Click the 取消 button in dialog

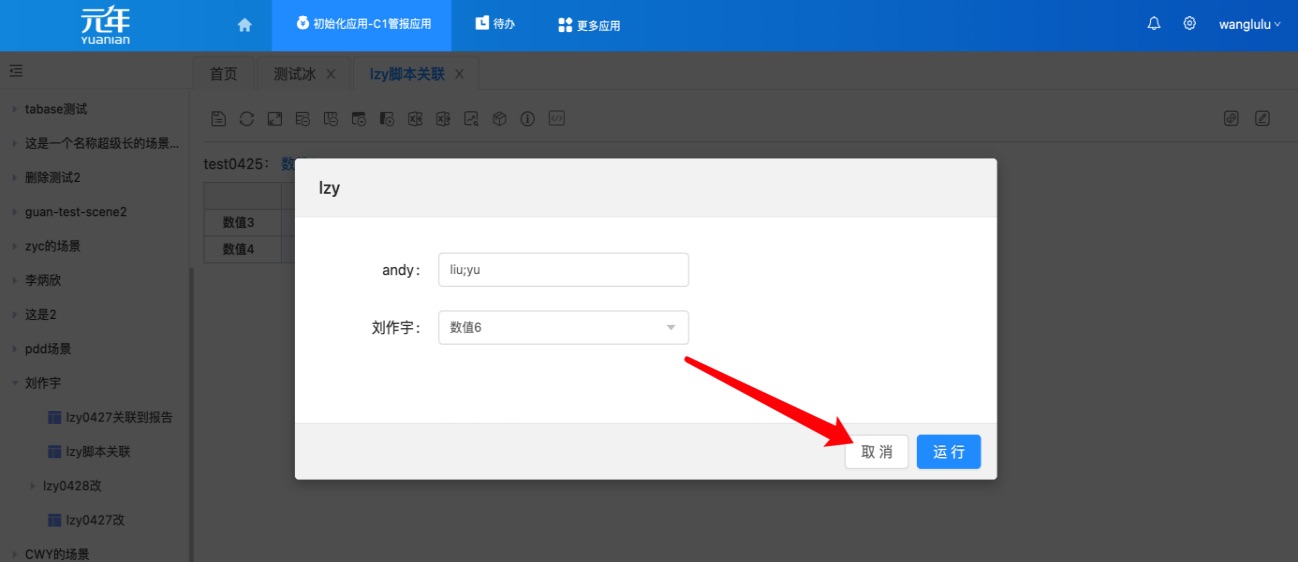[x=876, y=452]
